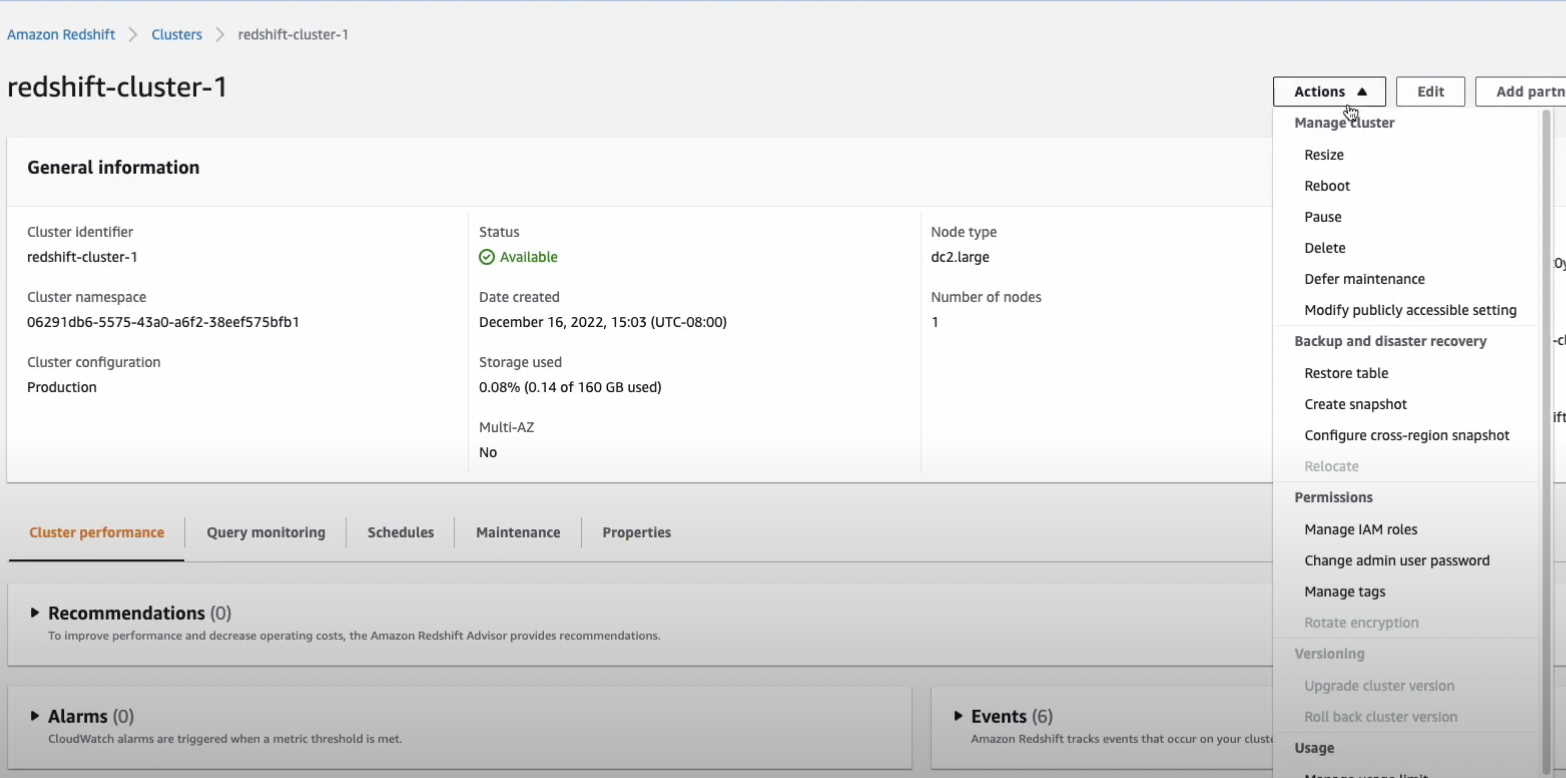The image size is (1566, 778).
Task: Select Pause in the Manage cluster menu
Action: [x=1323, y=217]
